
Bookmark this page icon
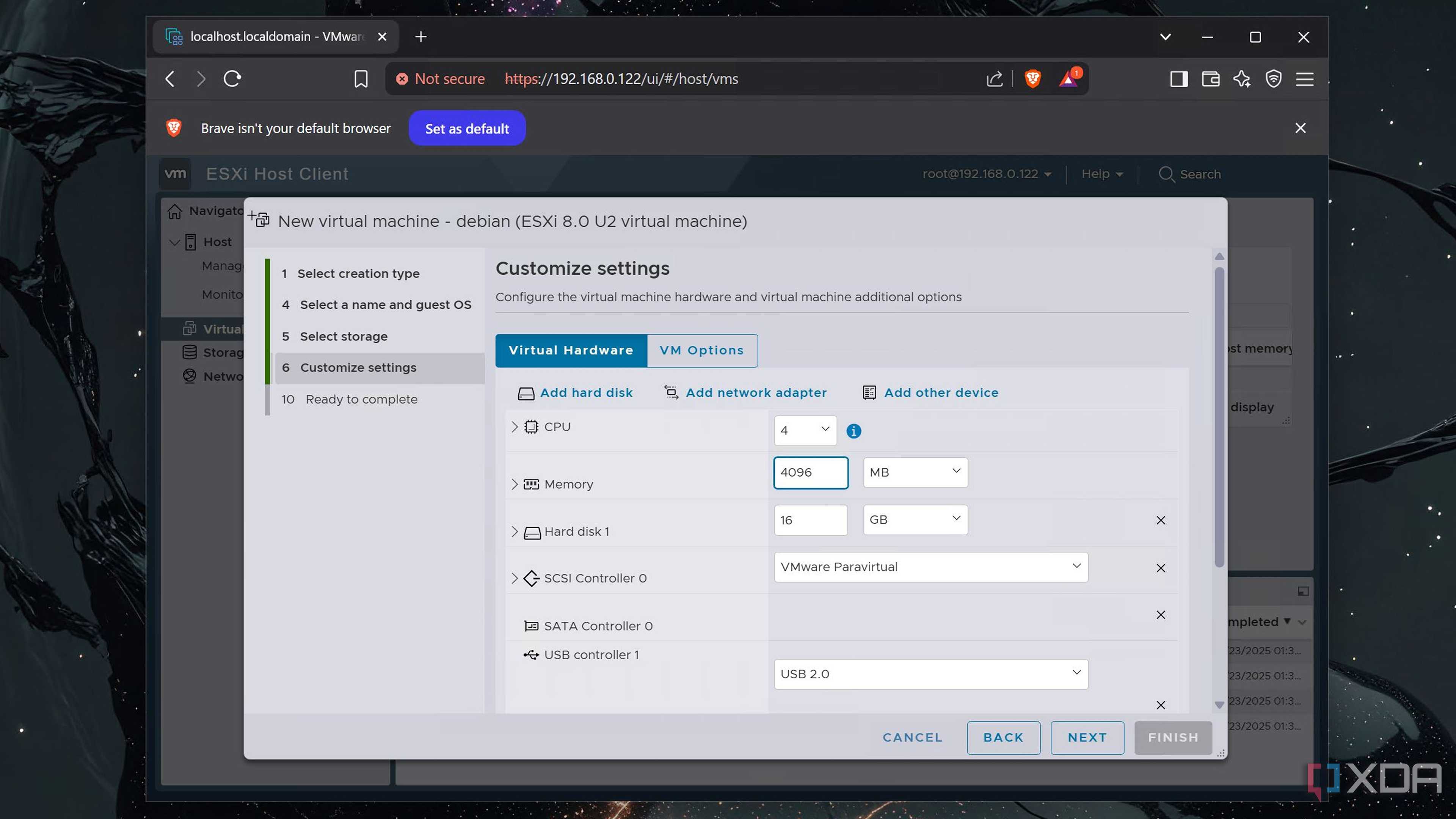[x=361, y=78]
